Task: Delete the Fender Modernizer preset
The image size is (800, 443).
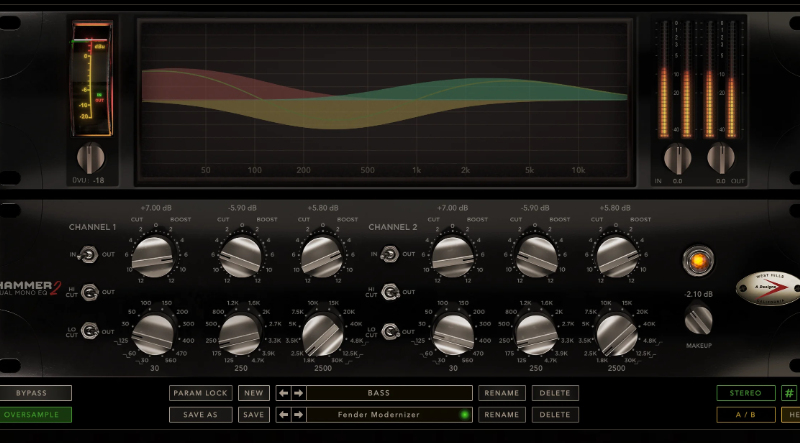Action: (x=555, y=414)
